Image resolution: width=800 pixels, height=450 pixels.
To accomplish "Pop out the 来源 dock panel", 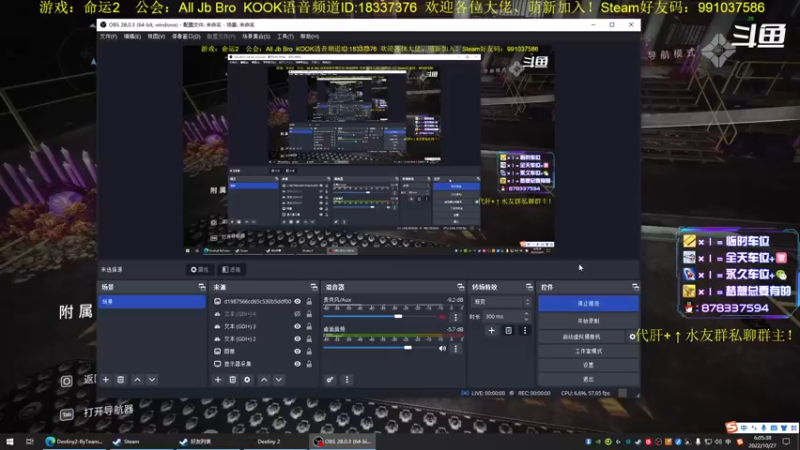I will point(313,287).
